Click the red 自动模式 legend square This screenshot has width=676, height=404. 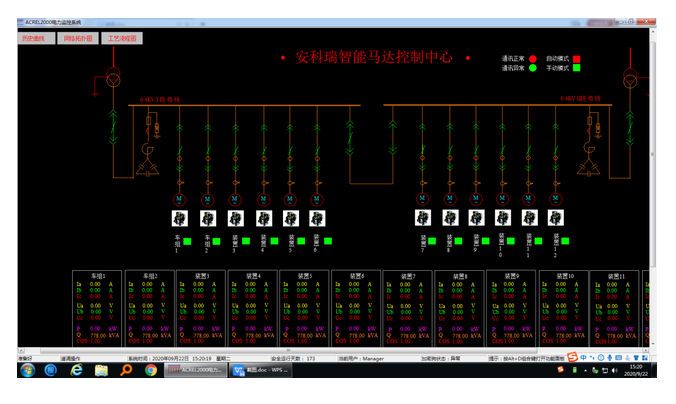click(576, 59)
